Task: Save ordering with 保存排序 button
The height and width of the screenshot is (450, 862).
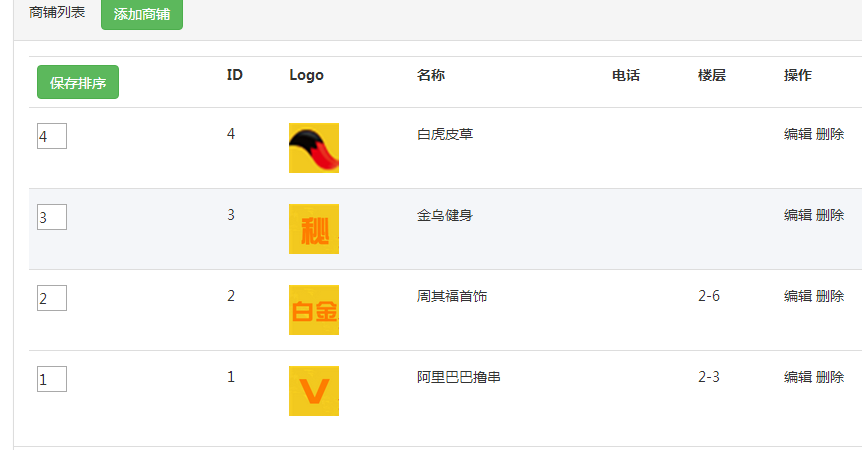Action: (x=78, y=82)
